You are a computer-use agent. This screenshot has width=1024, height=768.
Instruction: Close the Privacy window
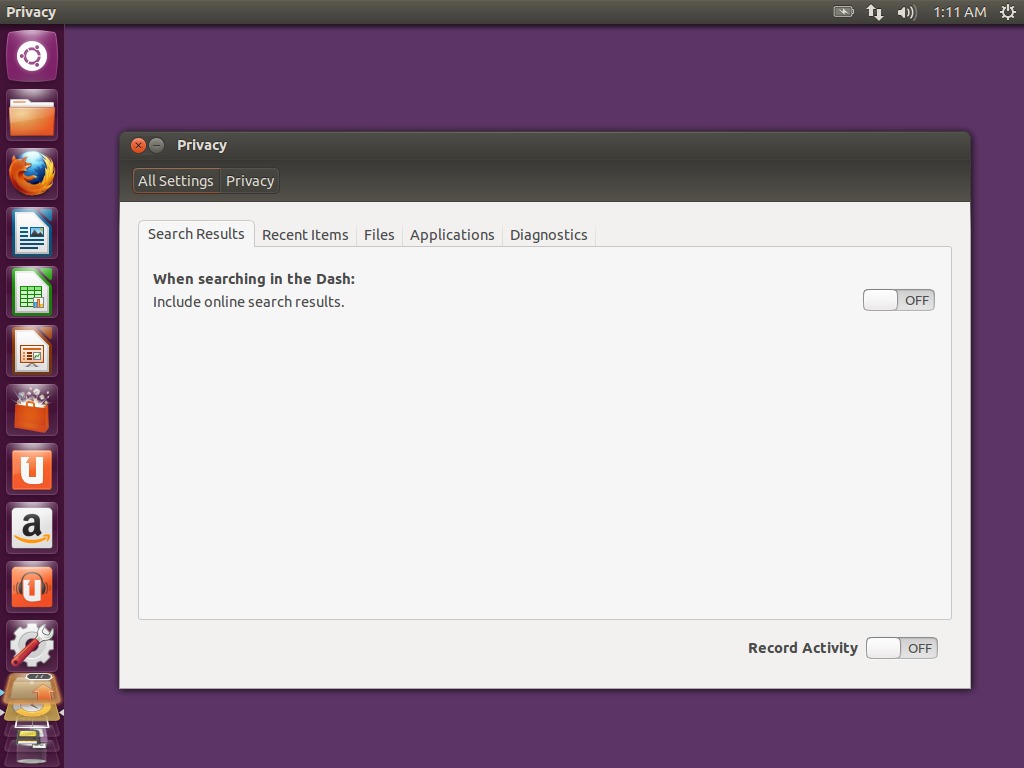coord(138,145)
